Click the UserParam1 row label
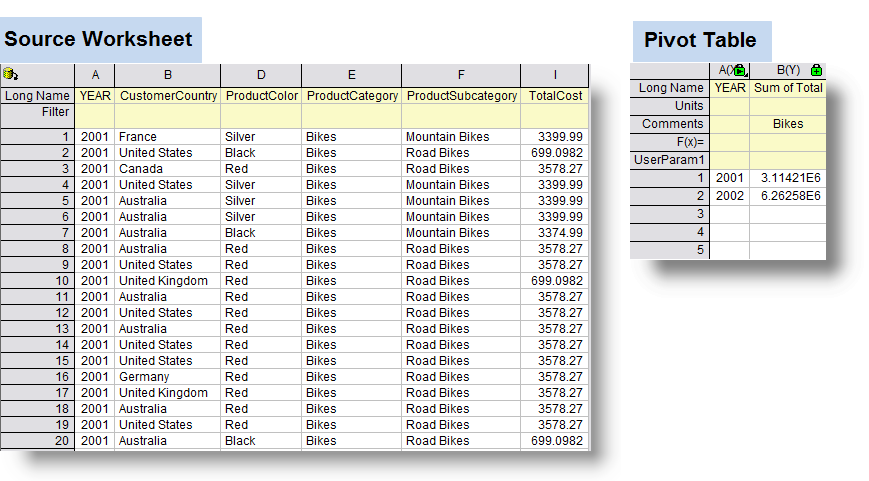Screen dimensions: 869x481 pos(670,160)
